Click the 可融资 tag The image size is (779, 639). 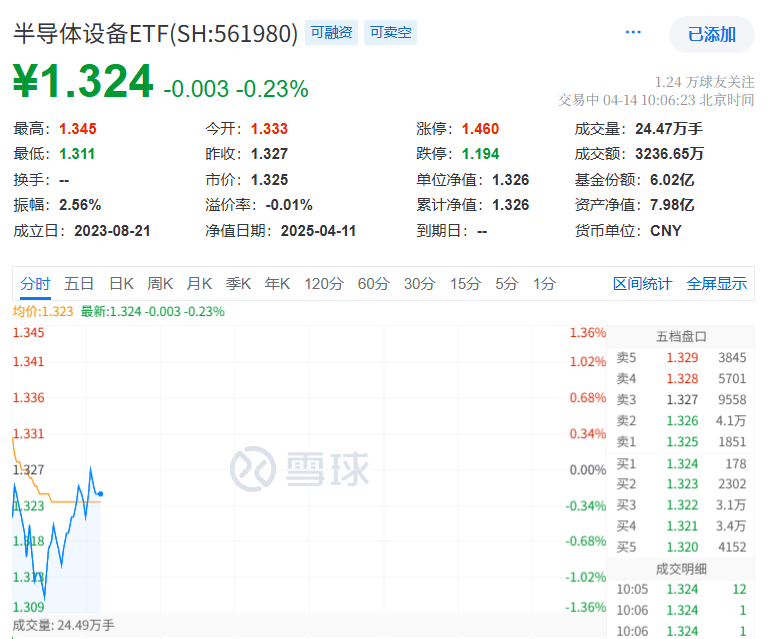(x=331, y=32)
